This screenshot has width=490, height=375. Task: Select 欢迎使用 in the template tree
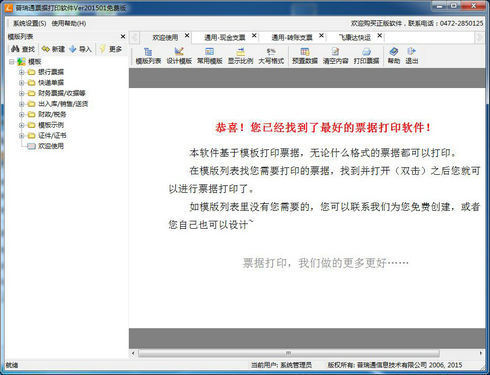(x=51, y=146)
